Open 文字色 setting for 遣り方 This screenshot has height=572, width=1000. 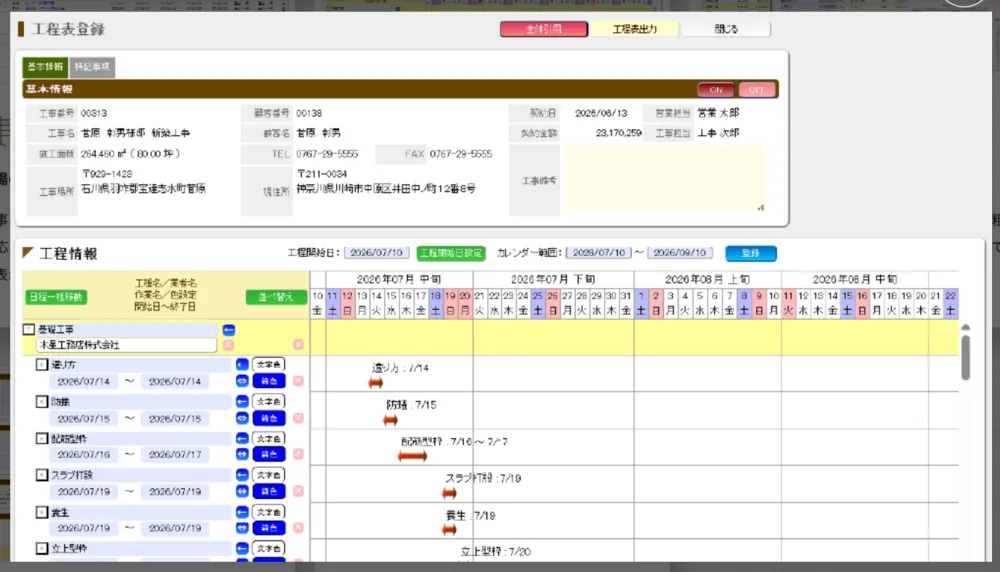pyautogui.click(x=268, y=365)
